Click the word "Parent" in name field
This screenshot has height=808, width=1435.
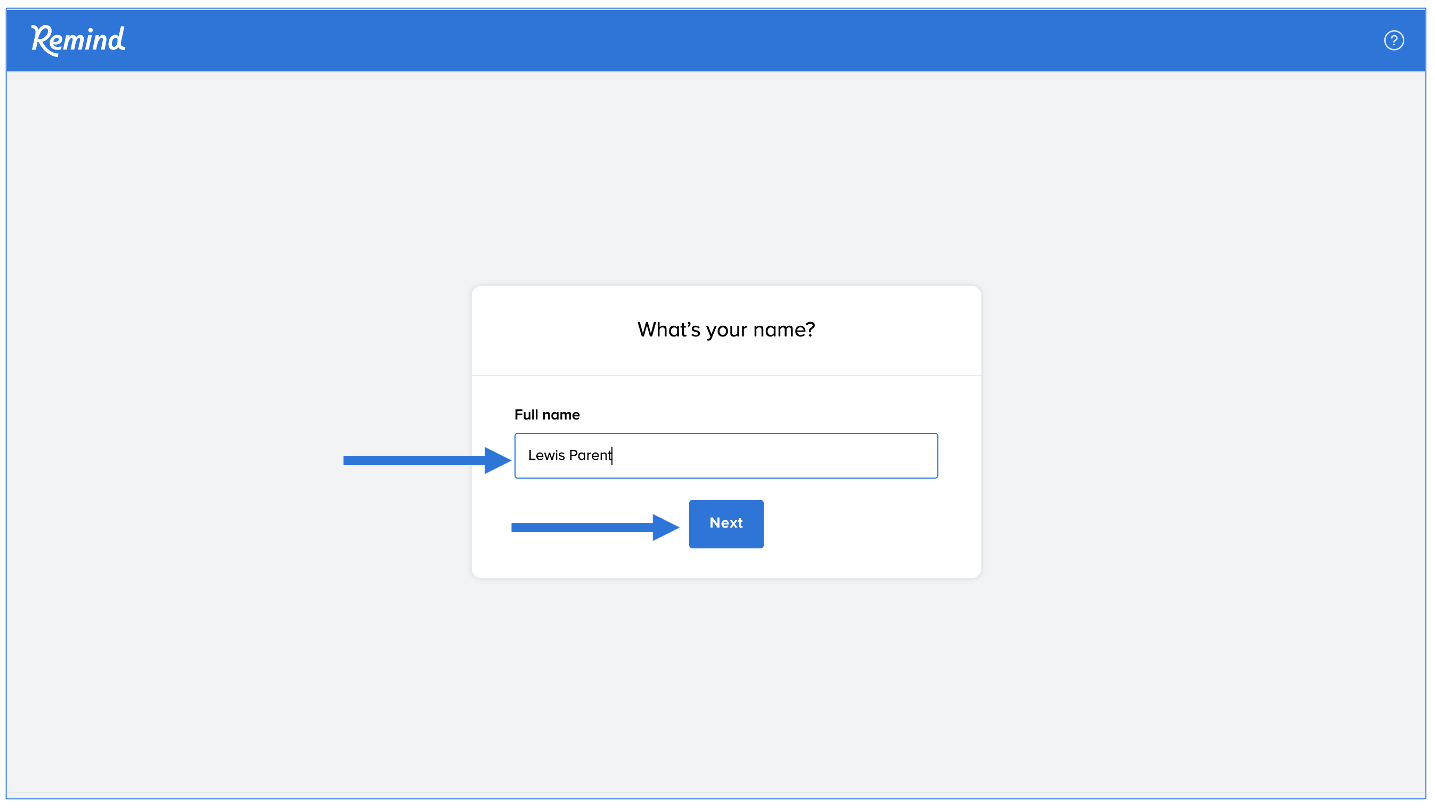(590, 456)
